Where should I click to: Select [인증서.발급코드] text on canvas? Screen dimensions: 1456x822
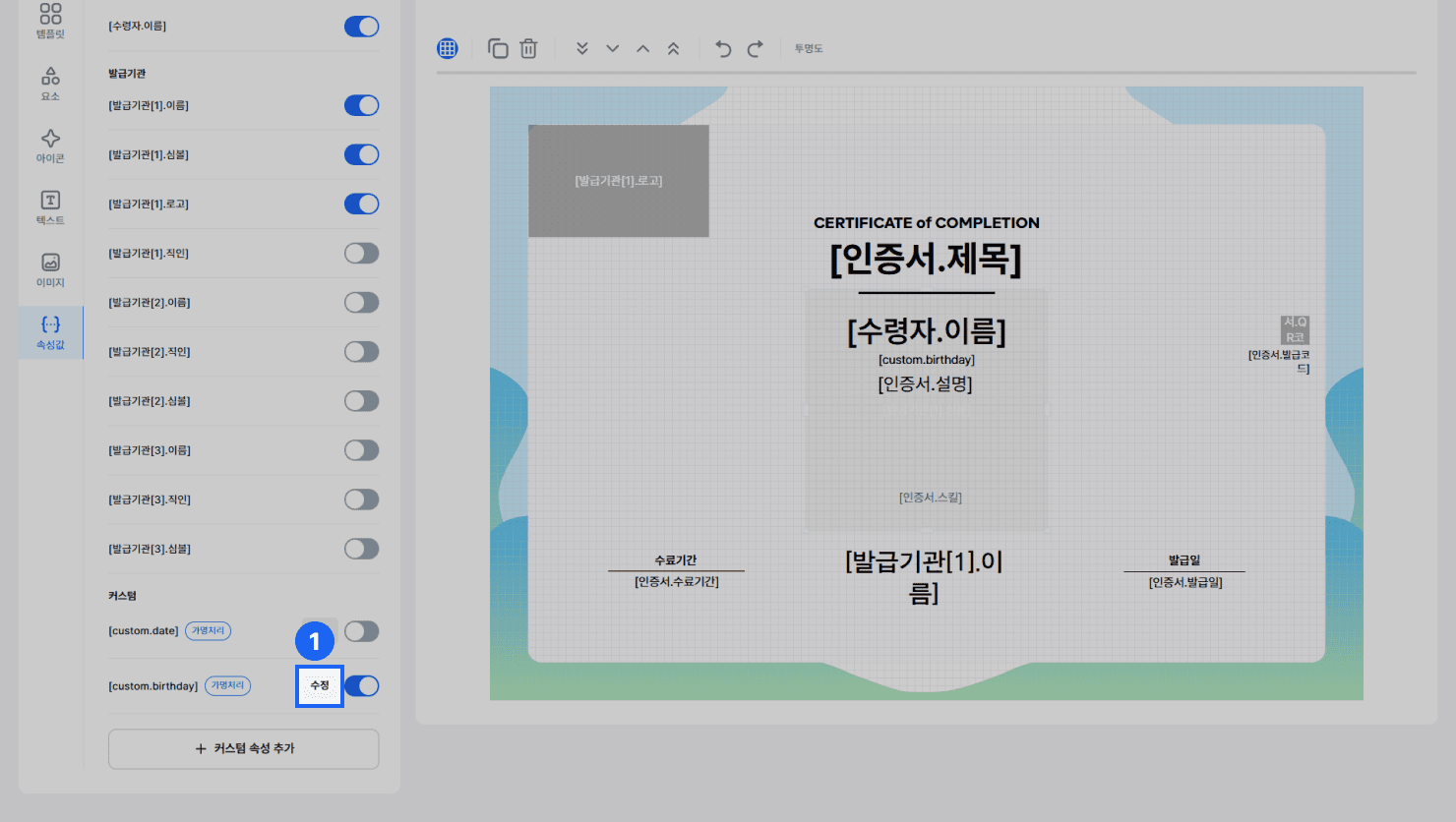[x=1279, y=362]
